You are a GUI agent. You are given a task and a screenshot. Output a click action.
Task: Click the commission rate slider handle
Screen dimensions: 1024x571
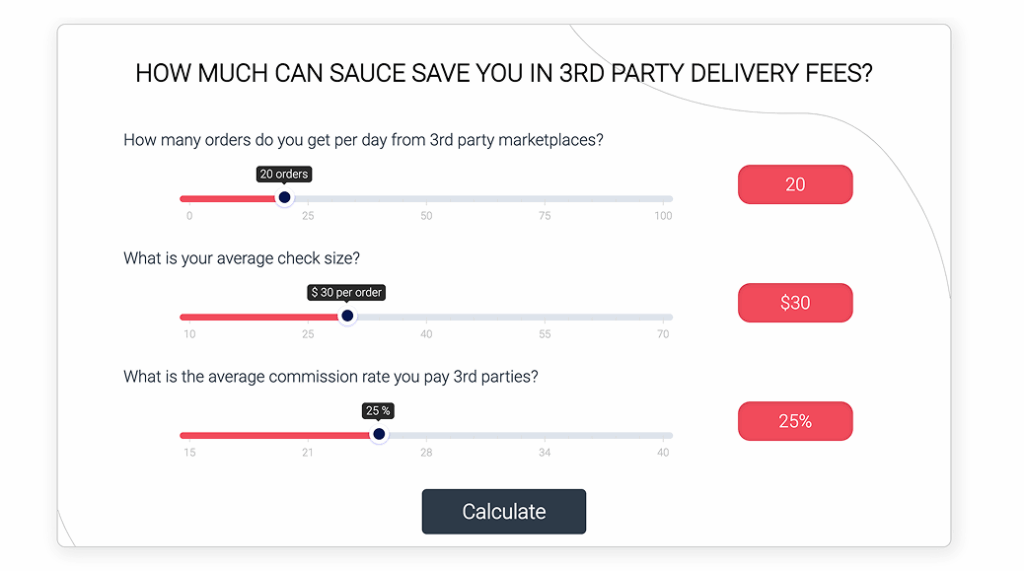(x=378, y=435)
